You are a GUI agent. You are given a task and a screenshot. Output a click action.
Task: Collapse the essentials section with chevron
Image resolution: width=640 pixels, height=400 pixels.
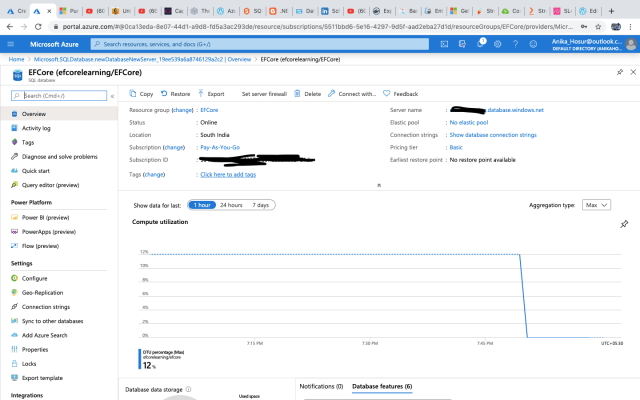(x=378, y=185)
